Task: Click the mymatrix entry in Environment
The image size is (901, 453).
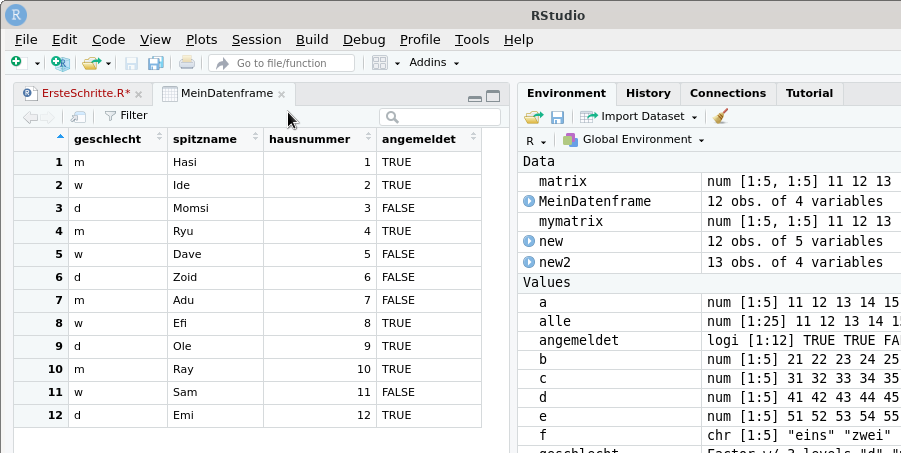Action: [x=571, y=221]
